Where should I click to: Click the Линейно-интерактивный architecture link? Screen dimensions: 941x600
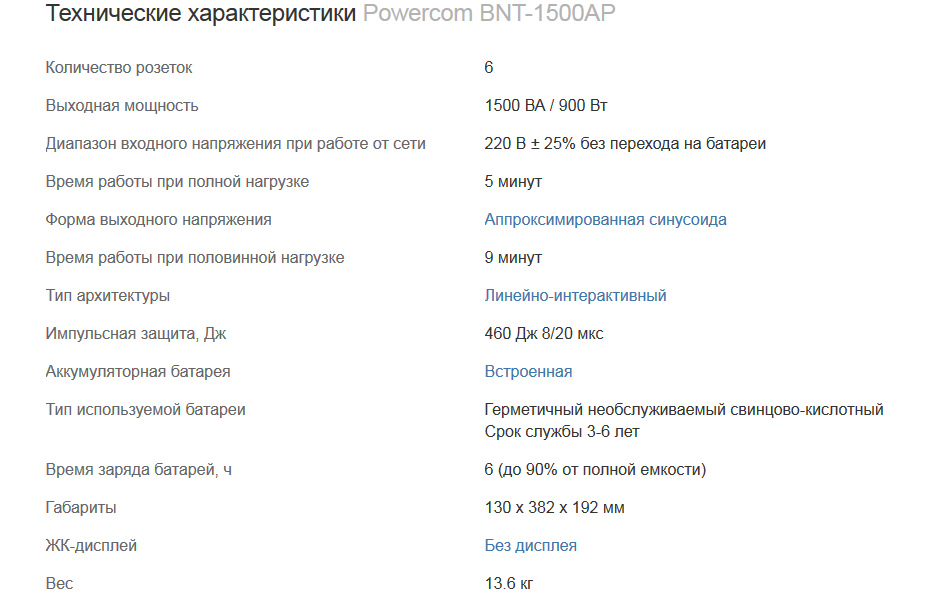[x=575, y=296]
